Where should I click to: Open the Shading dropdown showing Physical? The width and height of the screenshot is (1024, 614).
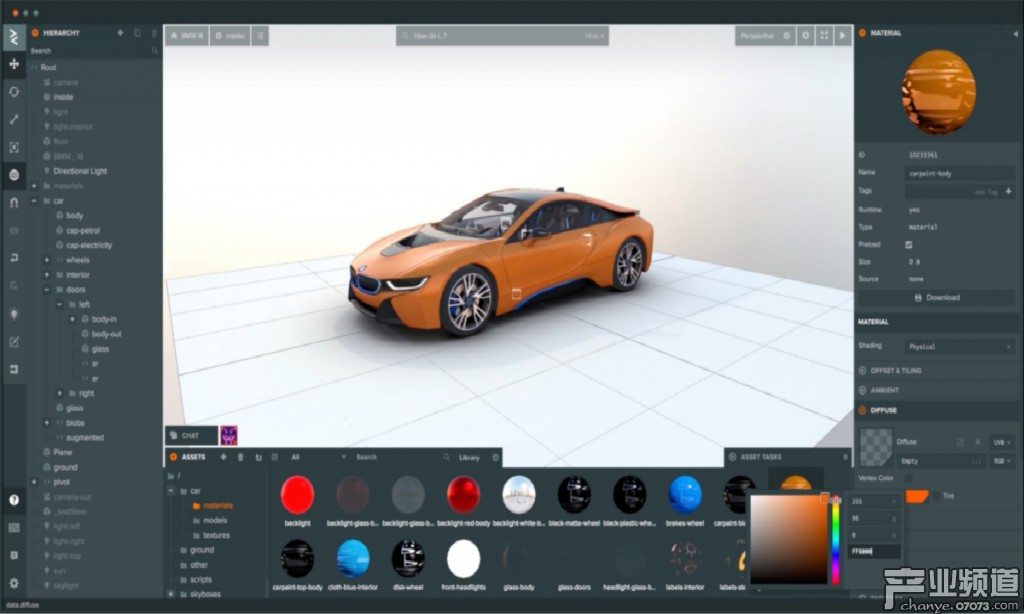[957, 346]
